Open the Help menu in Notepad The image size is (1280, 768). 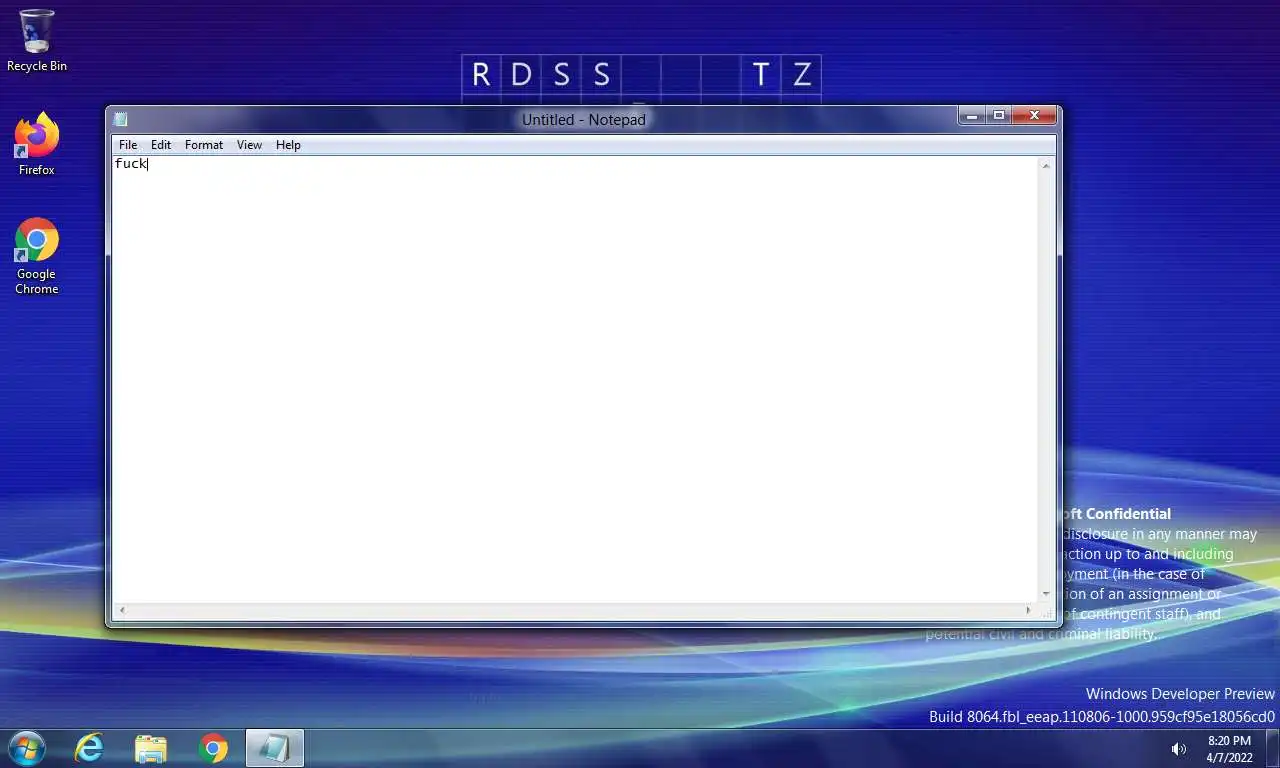pos(288,145)
